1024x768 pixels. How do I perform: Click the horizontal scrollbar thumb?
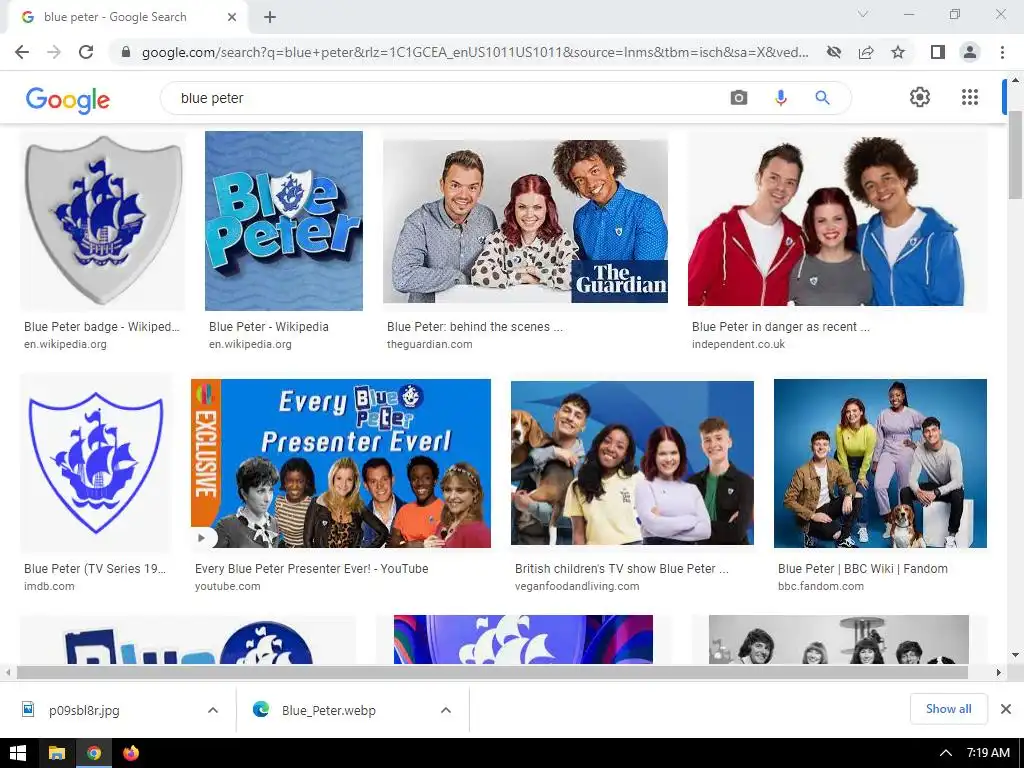click(x=492, y=672)
